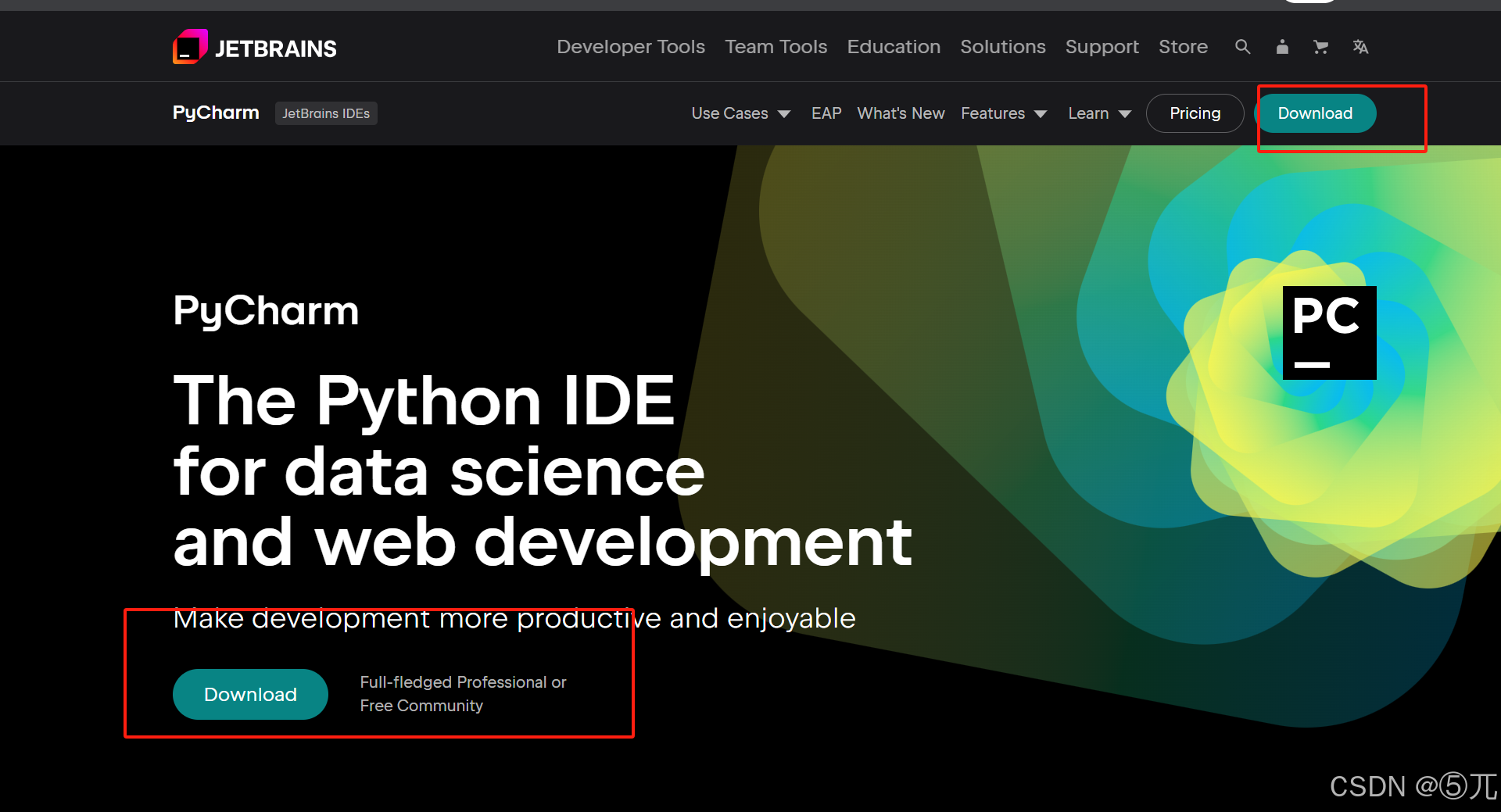The height and width of the screenshot is (812, 1501).
Task: Open the shopping cart icon
Action: pos(1321,47)
